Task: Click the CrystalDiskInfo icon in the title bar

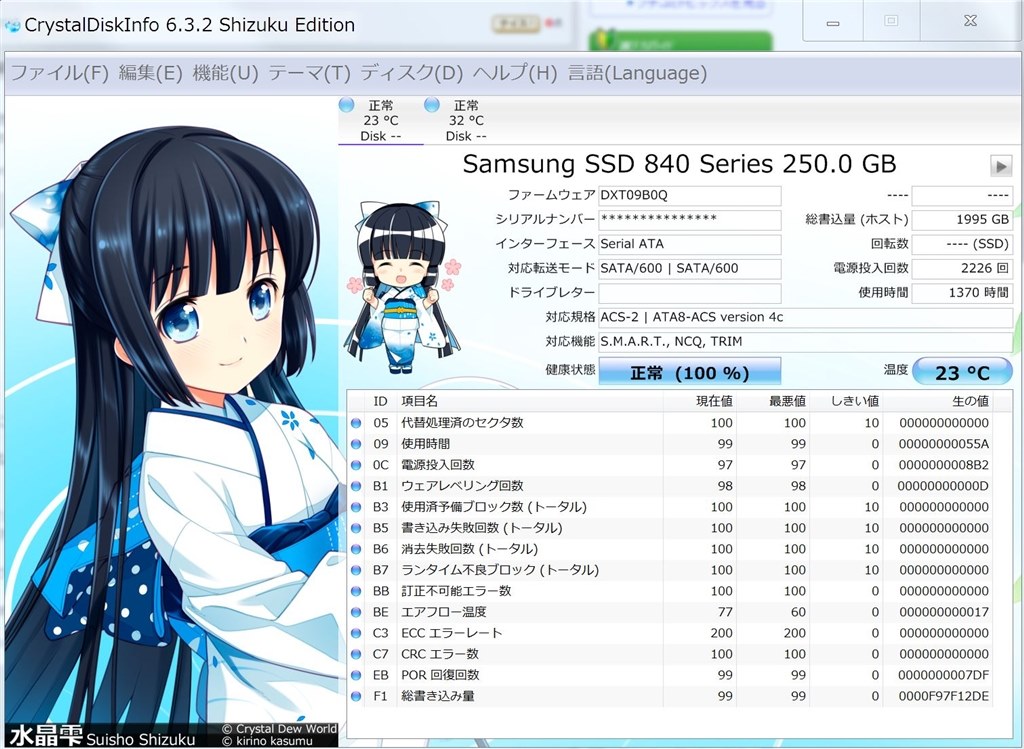Action: [14, 24]
